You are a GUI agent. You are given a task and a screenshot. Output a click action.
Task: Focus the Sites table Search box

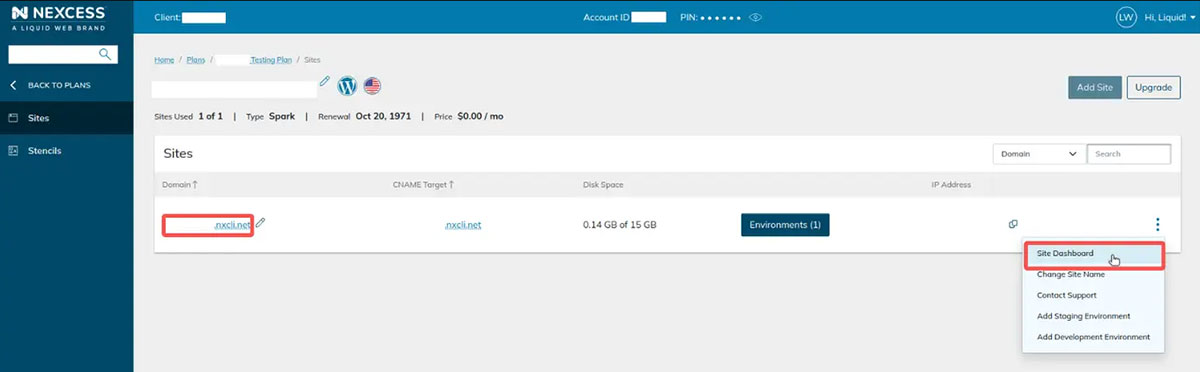pos(1128,154)
